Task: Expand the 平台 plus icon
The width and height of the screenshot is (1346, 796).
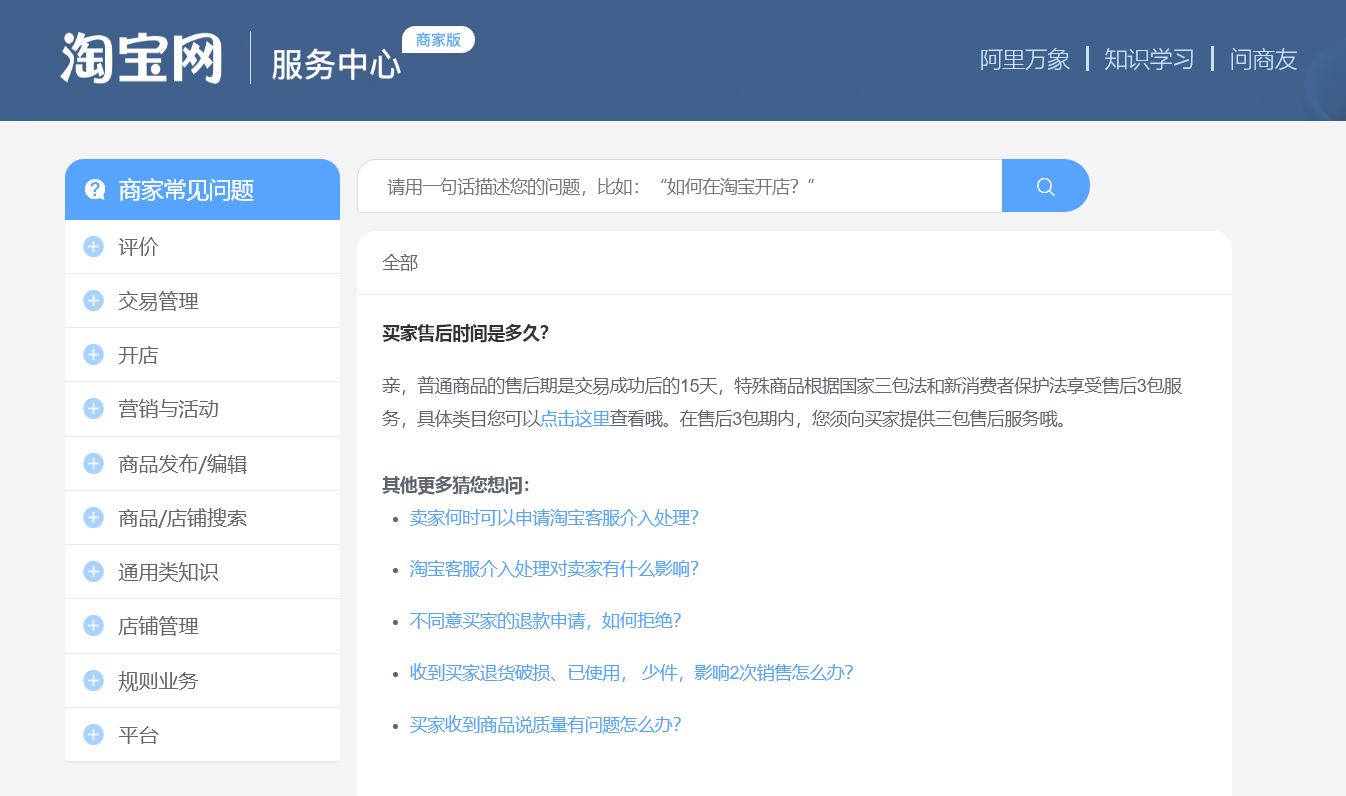Action: [94, 734]
